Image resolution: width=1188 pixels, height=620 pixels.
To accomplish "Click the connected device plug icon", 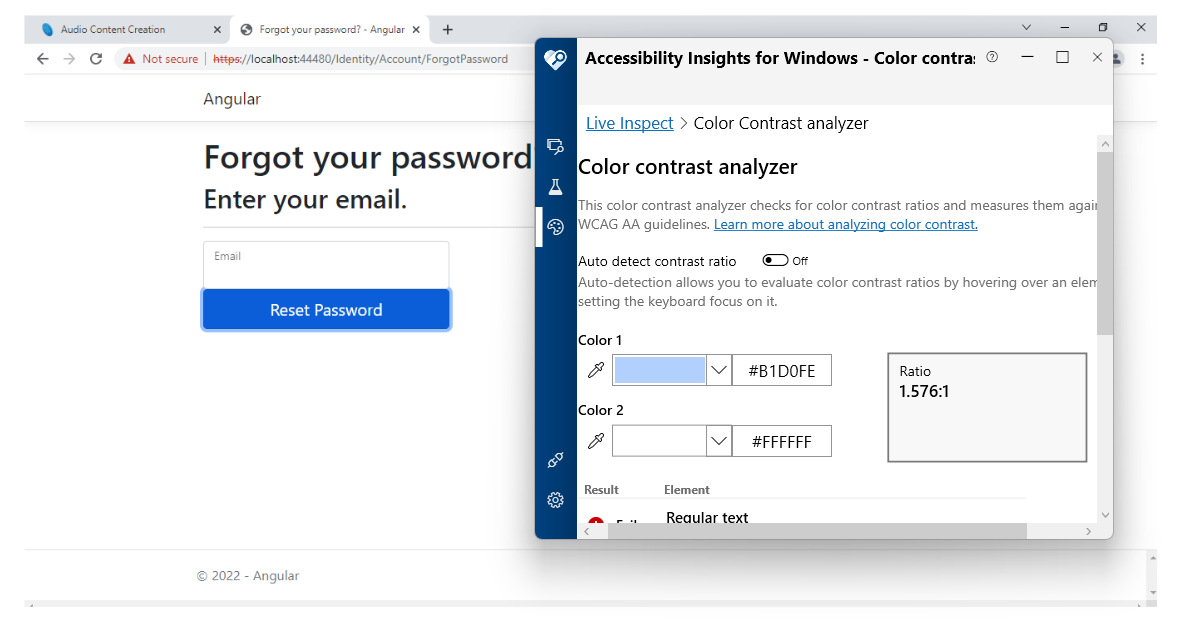I will 555,460.
